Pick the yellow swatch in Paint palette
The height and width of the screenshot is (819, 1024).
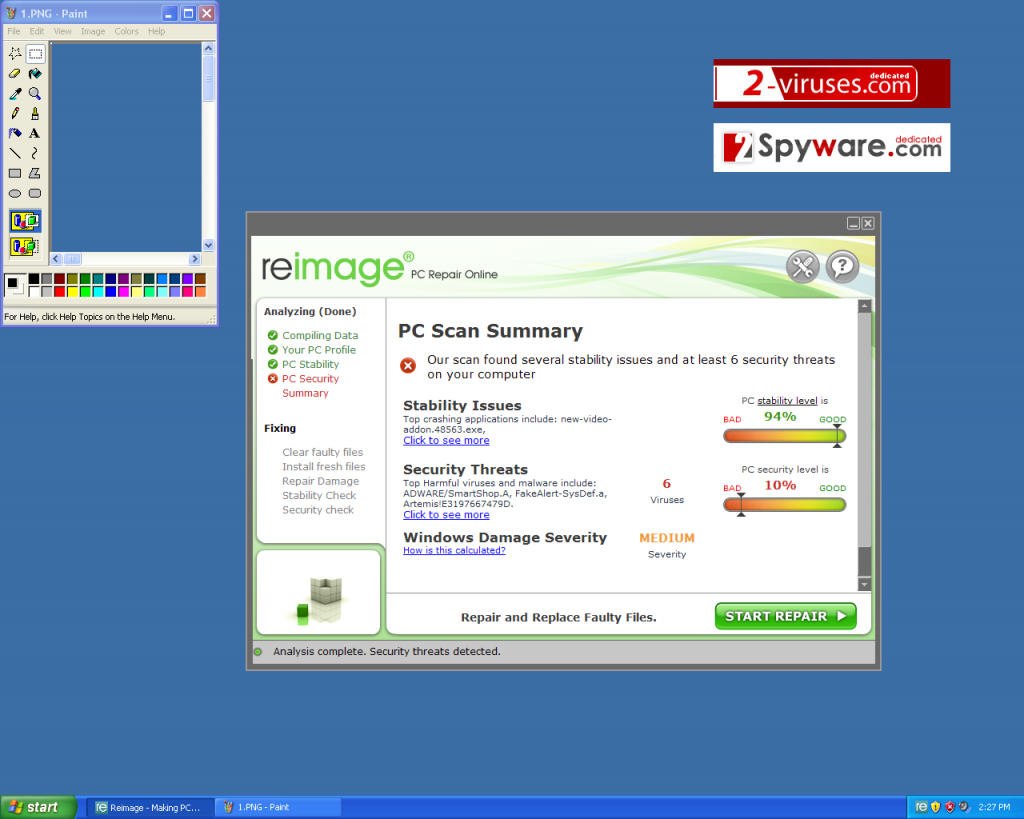[x=72, y=291]
